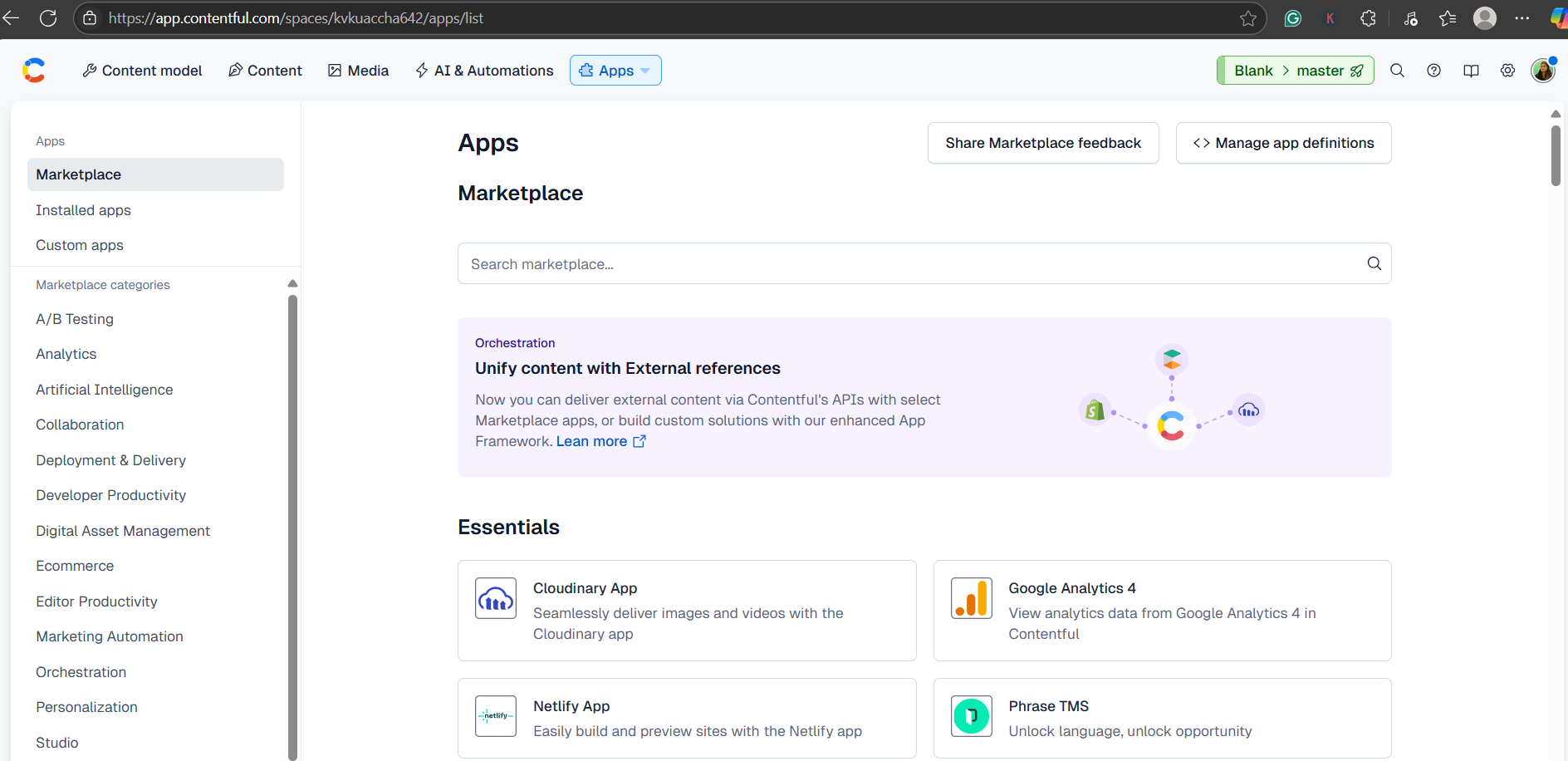Select Marketplace in the sidebar
Image resolution: width=1568 pixels, height=761 pixels.
[155, 174]
